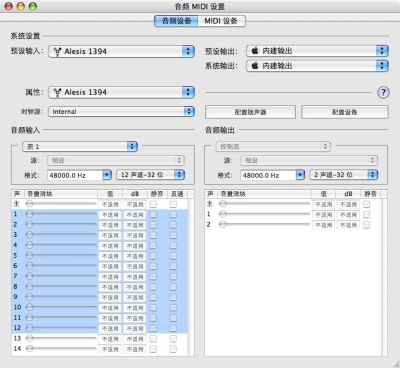Toggle the thru checkbox for input channel 8
Viewport: 400px width, 368px height.
173,287
